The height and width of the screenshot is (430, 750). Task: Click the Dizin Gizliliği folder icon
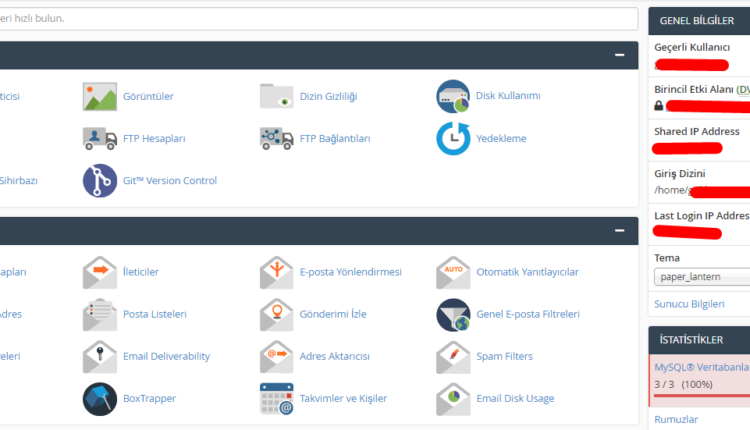[276, 96]
